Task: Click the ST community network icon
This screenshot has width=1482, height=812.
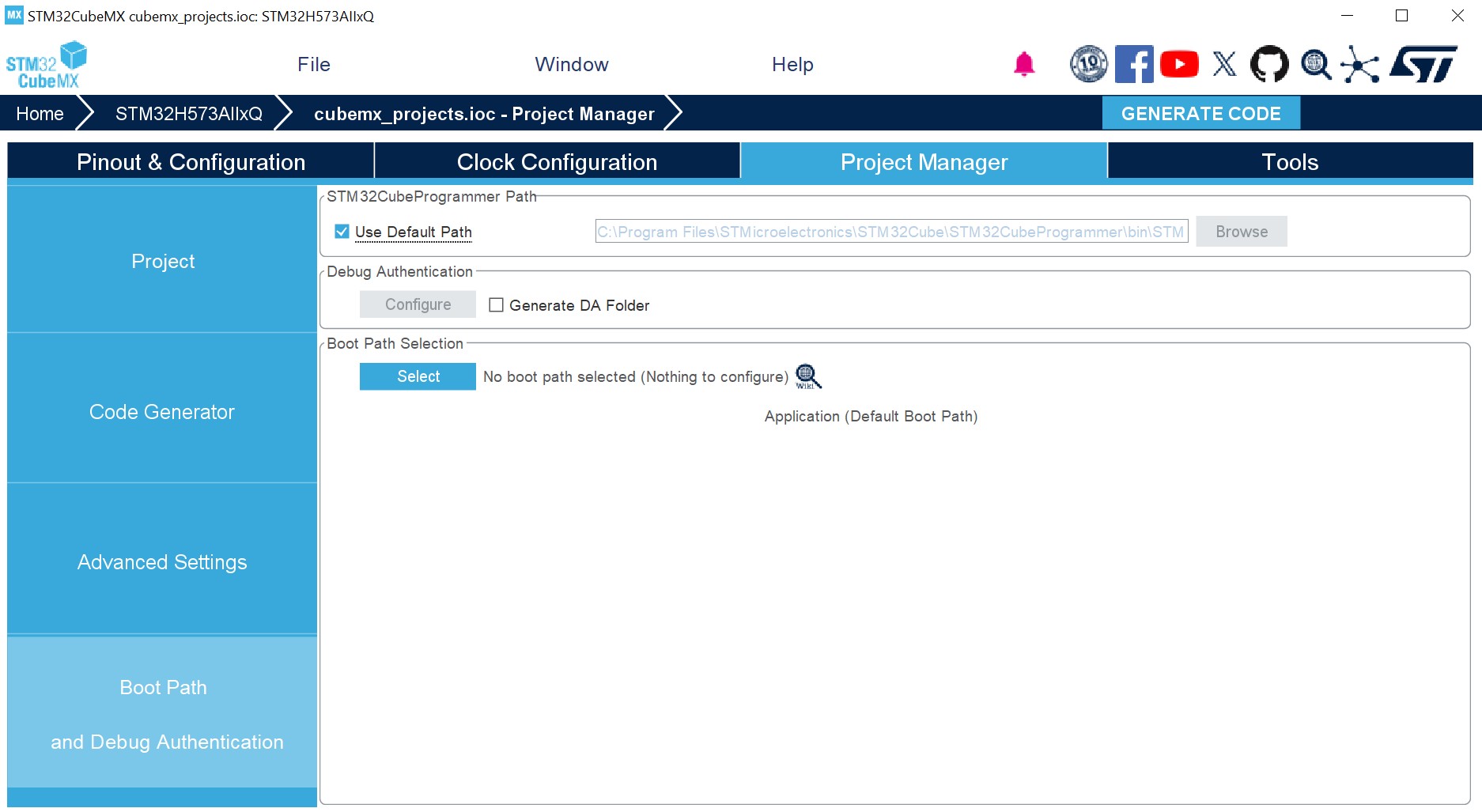Action: 1360,64
